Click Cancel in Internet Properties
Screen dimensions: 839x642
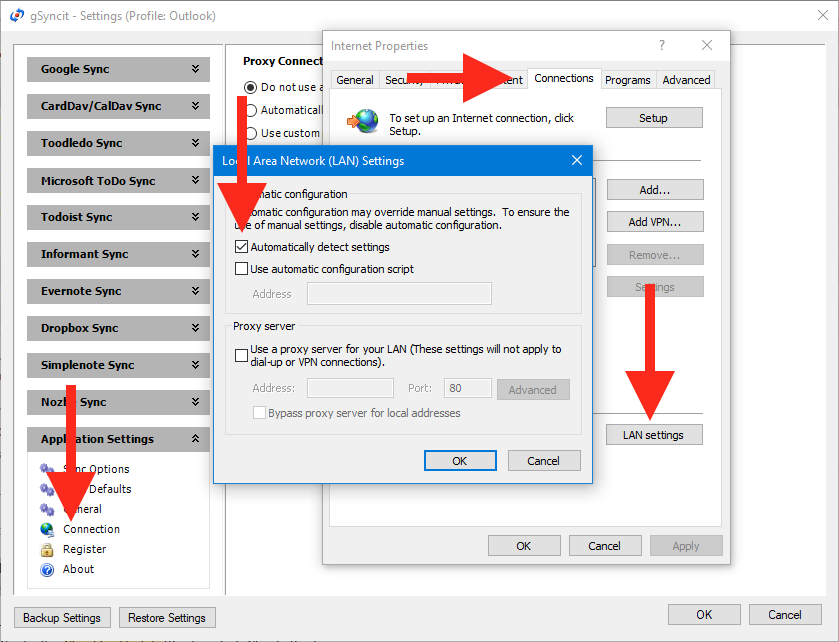click(605, 546)
